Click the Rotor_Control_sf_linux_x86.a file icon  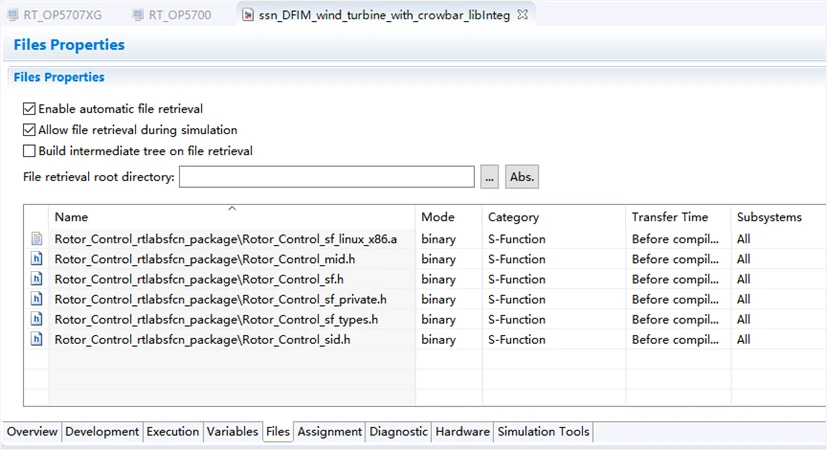(37, 239)
